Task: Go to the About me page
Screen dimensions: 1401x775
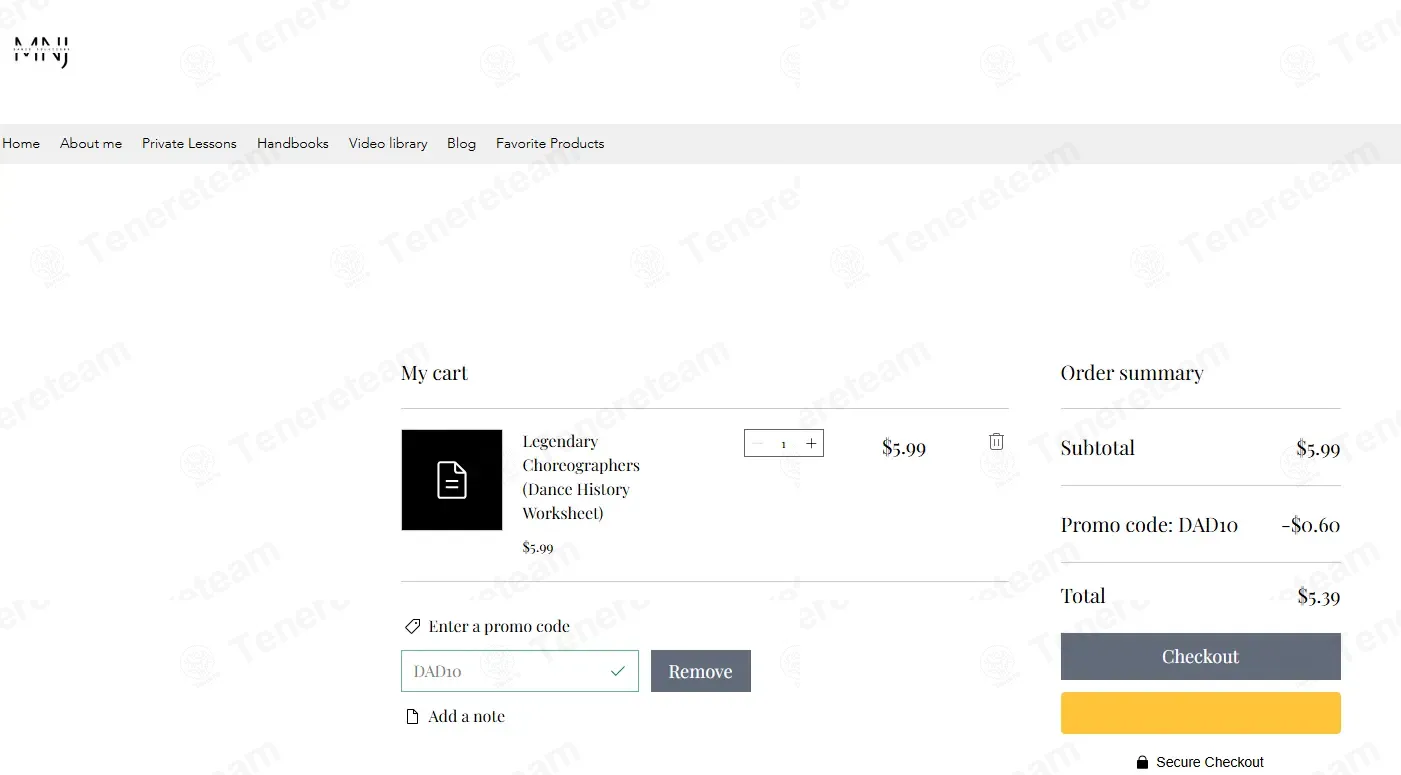Action: coord(91,143)
